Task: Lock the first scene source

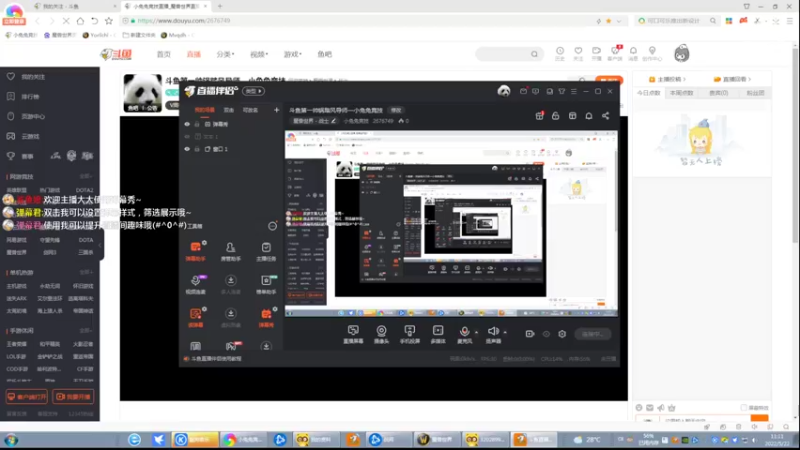Action: [197, 124]
